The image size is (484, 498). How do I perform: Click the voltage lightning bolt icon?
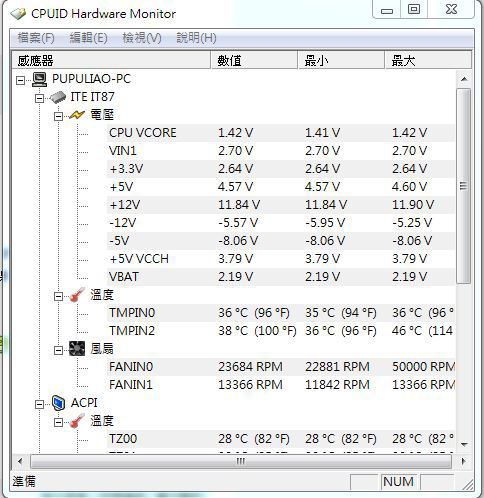77,115
